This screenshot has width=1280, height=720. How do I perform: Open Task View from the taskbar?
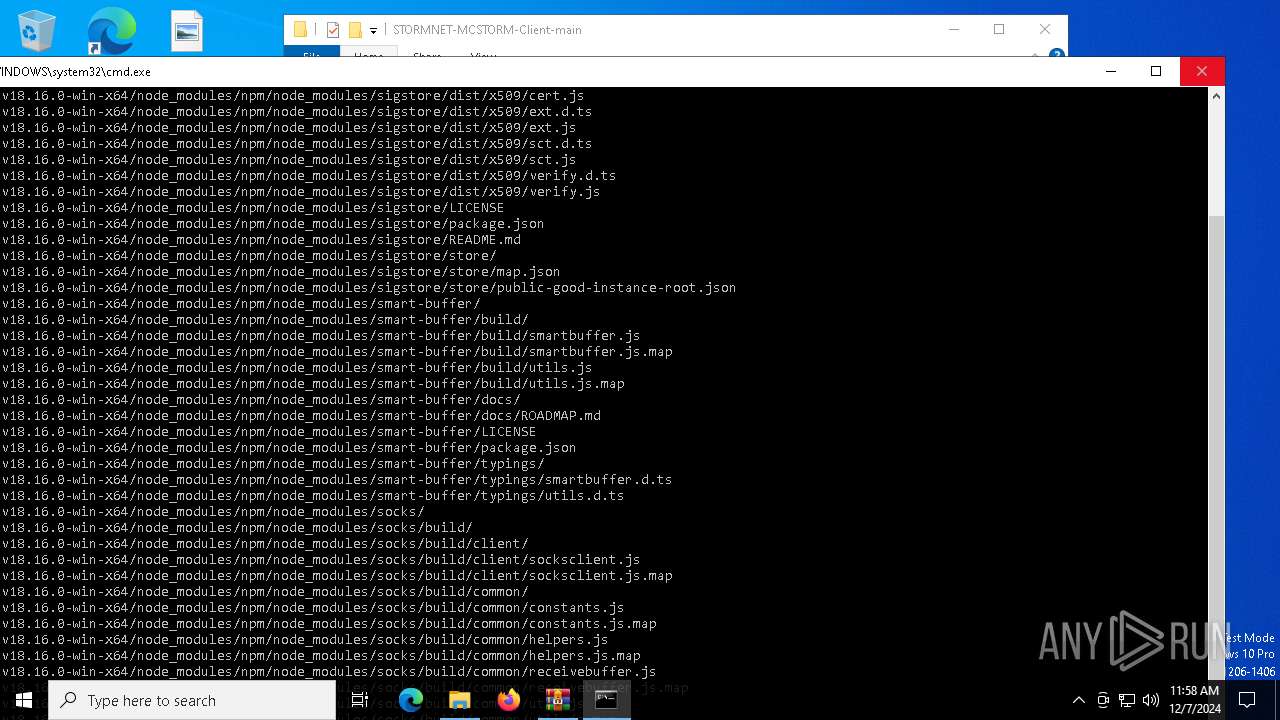(x=360, y=700)
